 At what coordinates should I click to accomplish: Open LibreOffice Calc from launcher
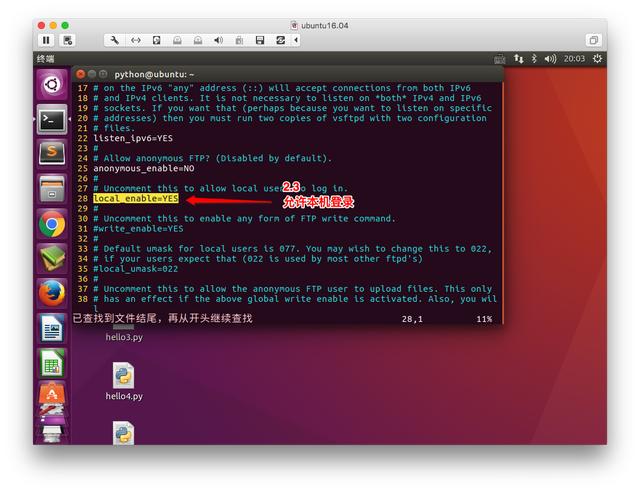52,363
